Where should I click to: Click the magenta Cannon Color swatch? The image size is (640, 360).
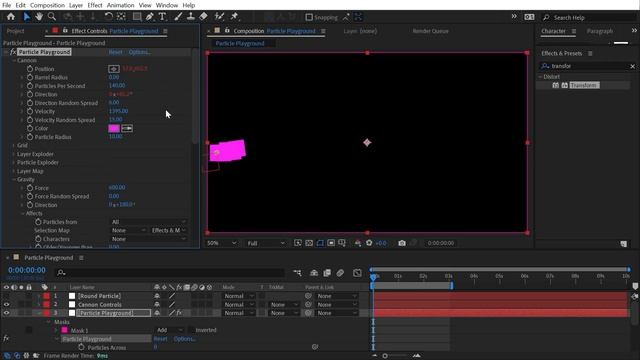[114, 129]
